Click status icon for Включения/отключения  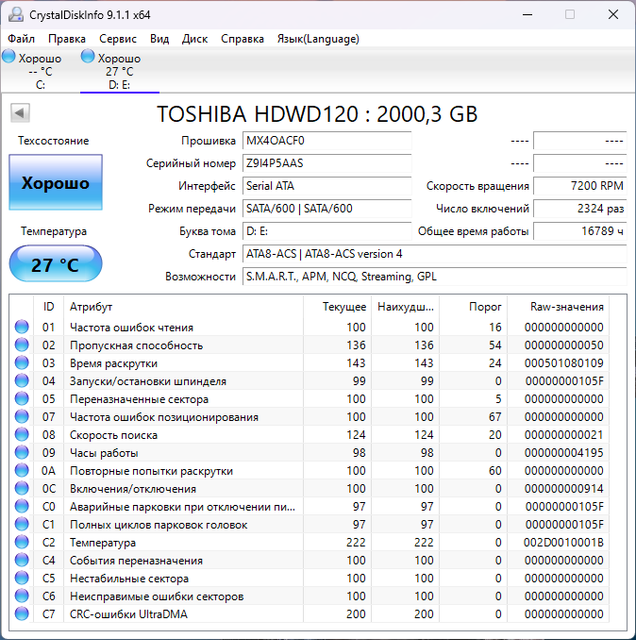pyautogui.click(x=22, y=489)
